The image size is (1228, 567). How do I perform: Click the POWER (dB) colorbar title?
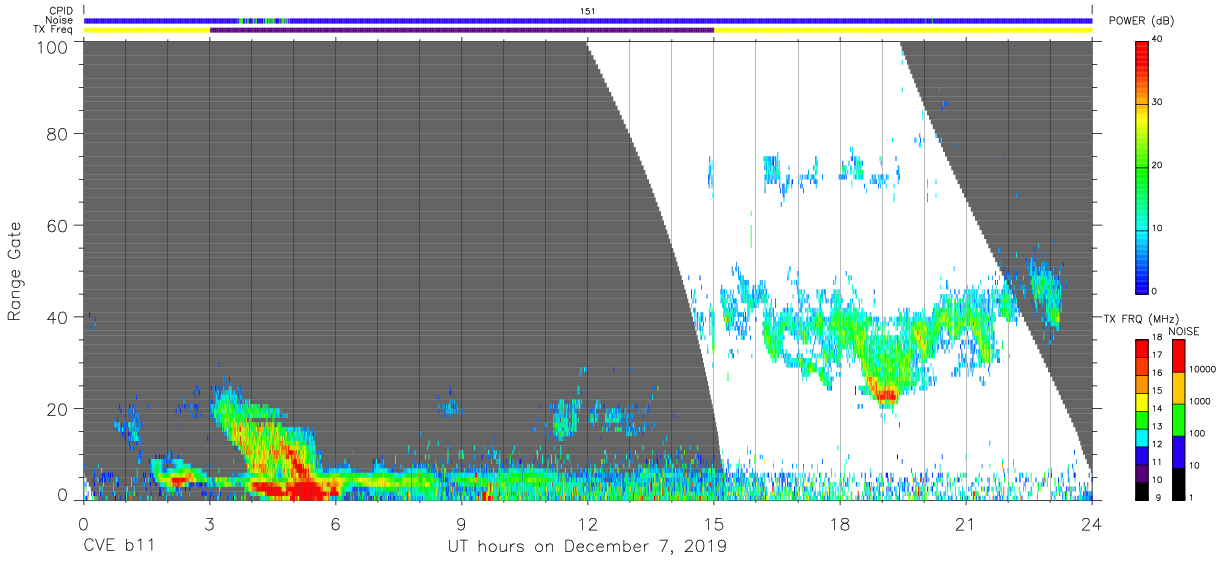tap(1142, 21)
